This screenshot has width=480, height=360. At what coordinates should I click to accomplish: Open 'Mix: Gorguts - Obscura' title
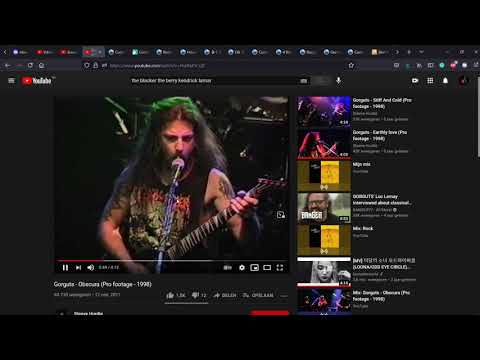click(x=381, y=296)
